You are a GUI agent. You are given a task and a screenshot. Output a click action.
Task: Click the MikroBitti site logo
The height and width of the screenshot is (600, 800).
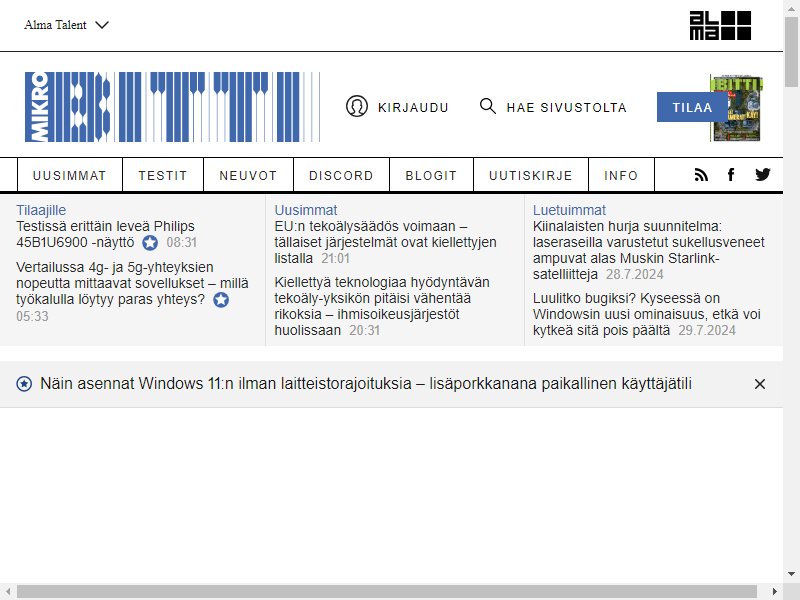tap(172, 107)
